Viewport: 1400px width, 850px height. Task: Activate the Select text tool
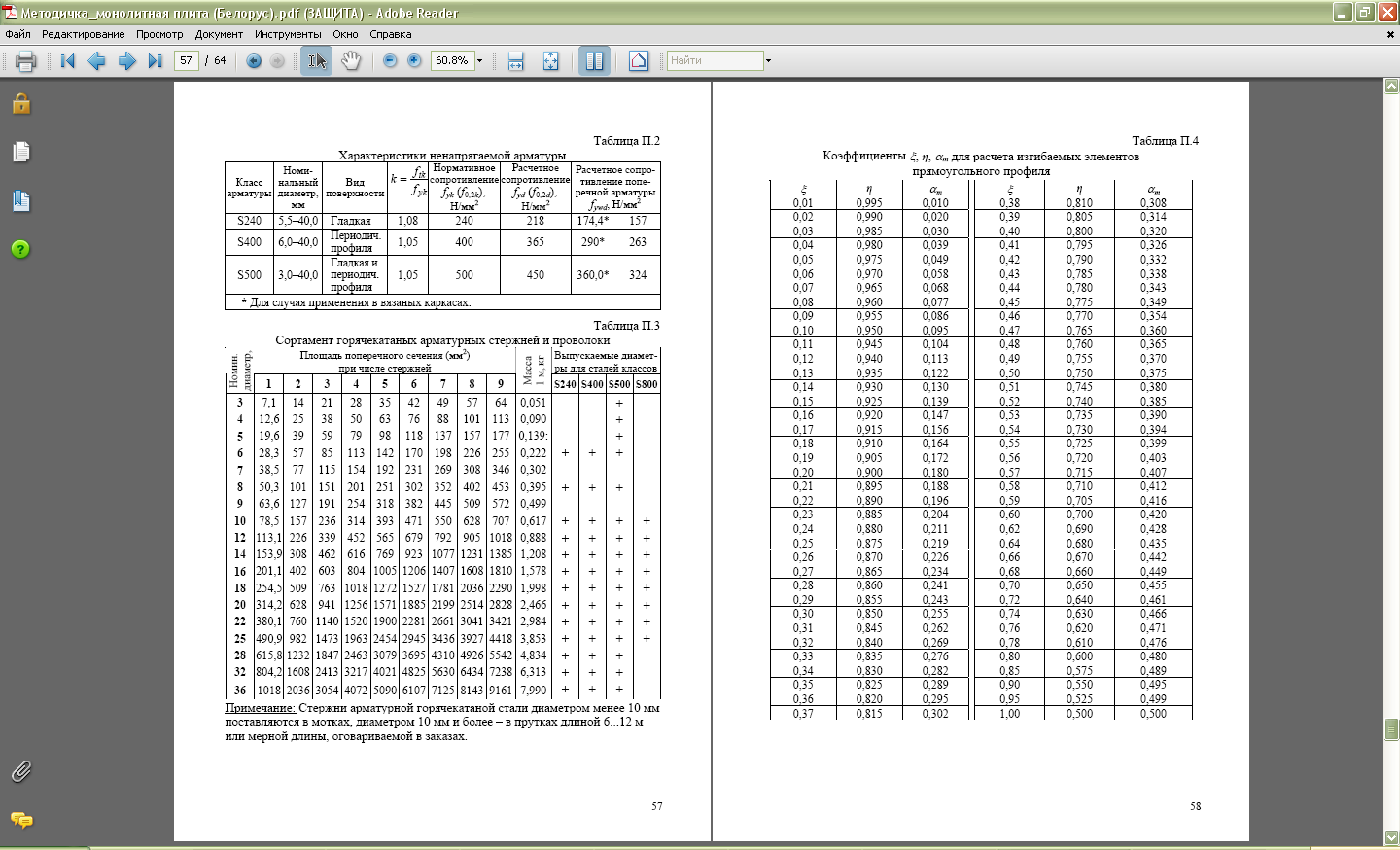tap(316, 61)
